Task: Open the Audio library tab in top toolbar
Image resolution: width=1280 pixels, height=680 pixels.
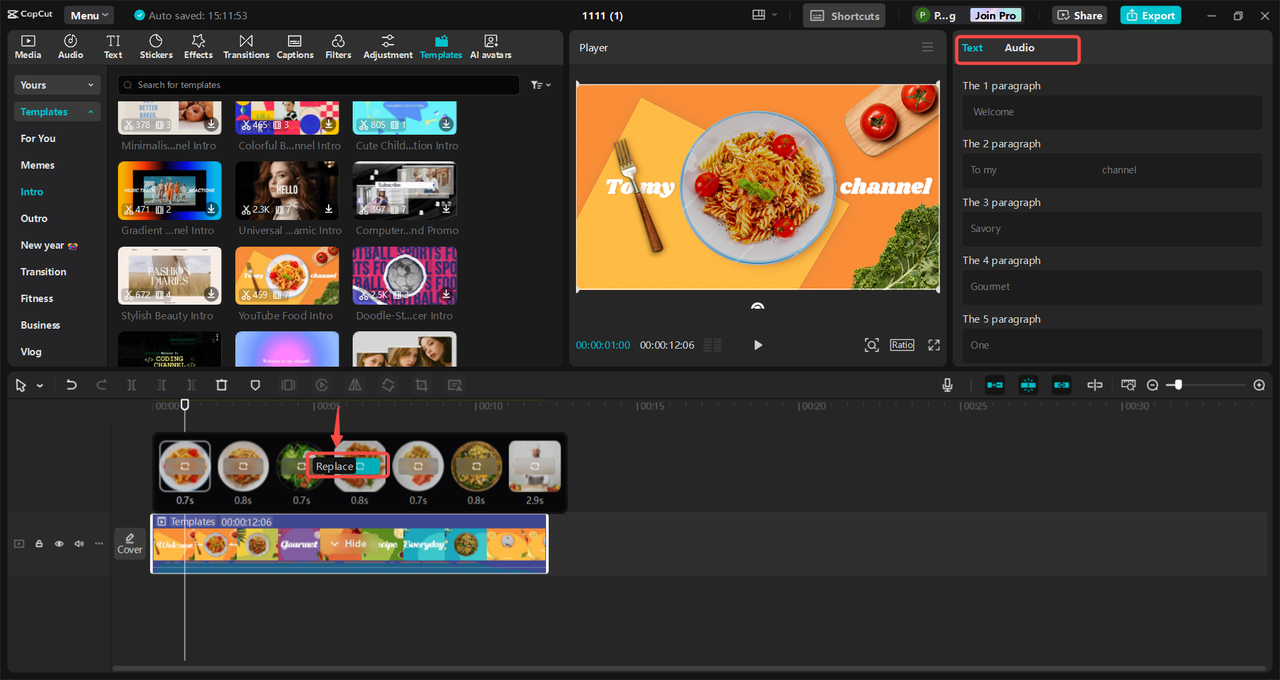Action: pos(71,46)
